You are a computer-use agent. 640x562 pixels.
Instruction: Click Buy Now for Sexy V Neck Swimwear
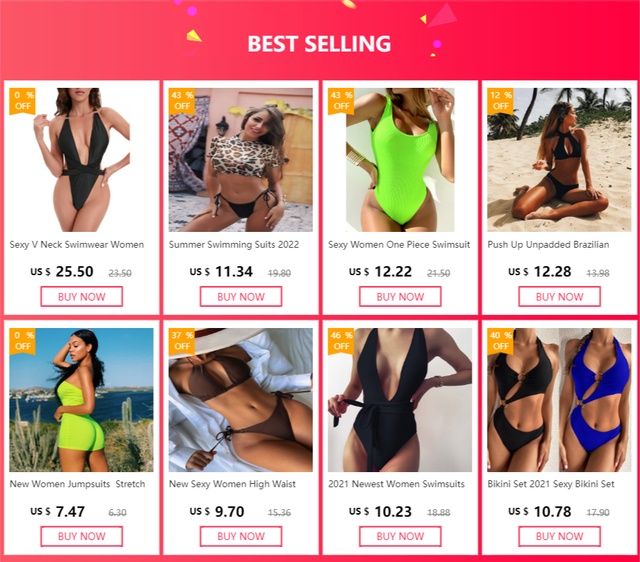click(x=82, y=297)
